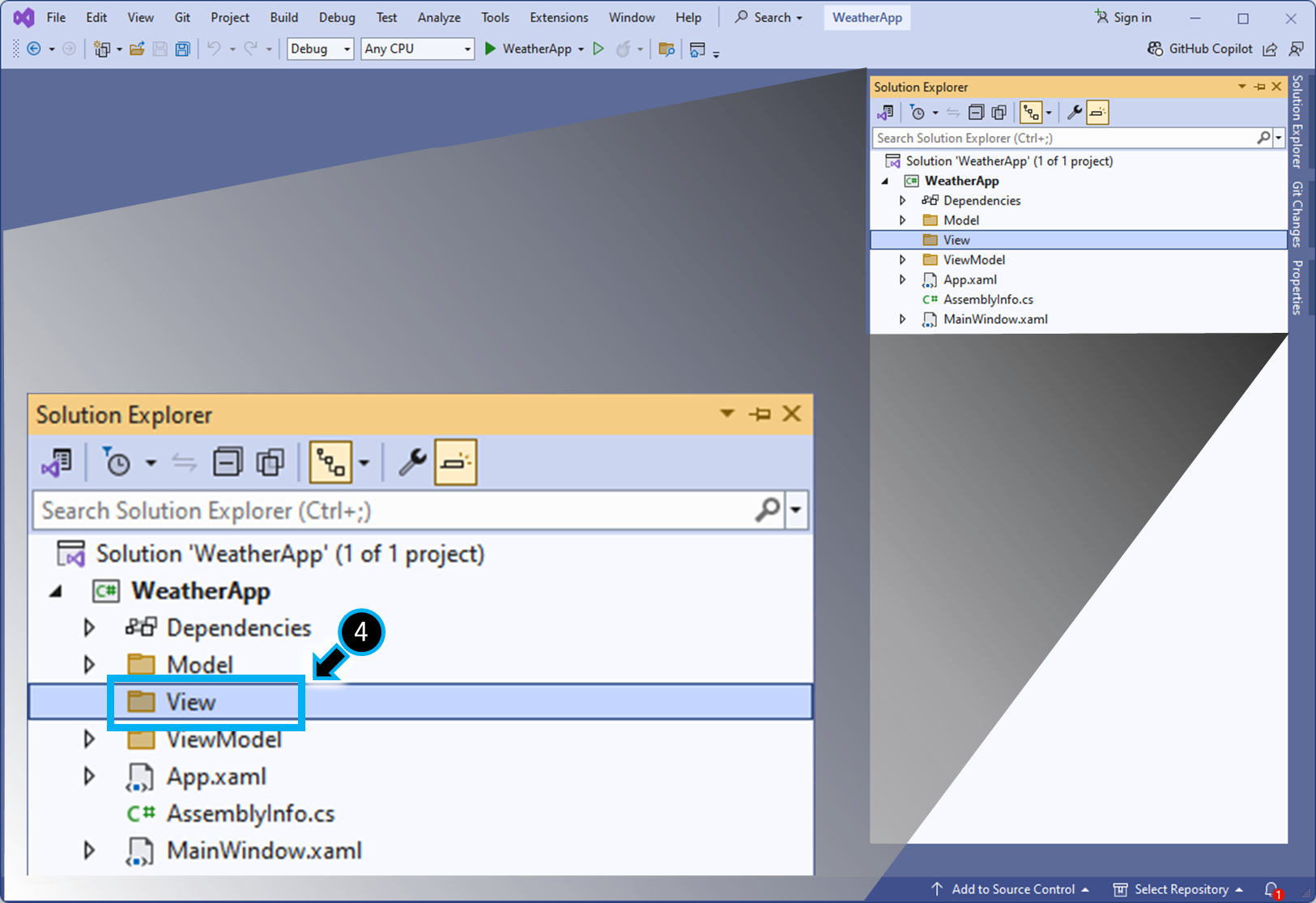Expand MainWindow.xaml in the docked Solution Explorer
Viewport: 1316px width, 903px height.
pyautogui.click(x=902, y=319)
